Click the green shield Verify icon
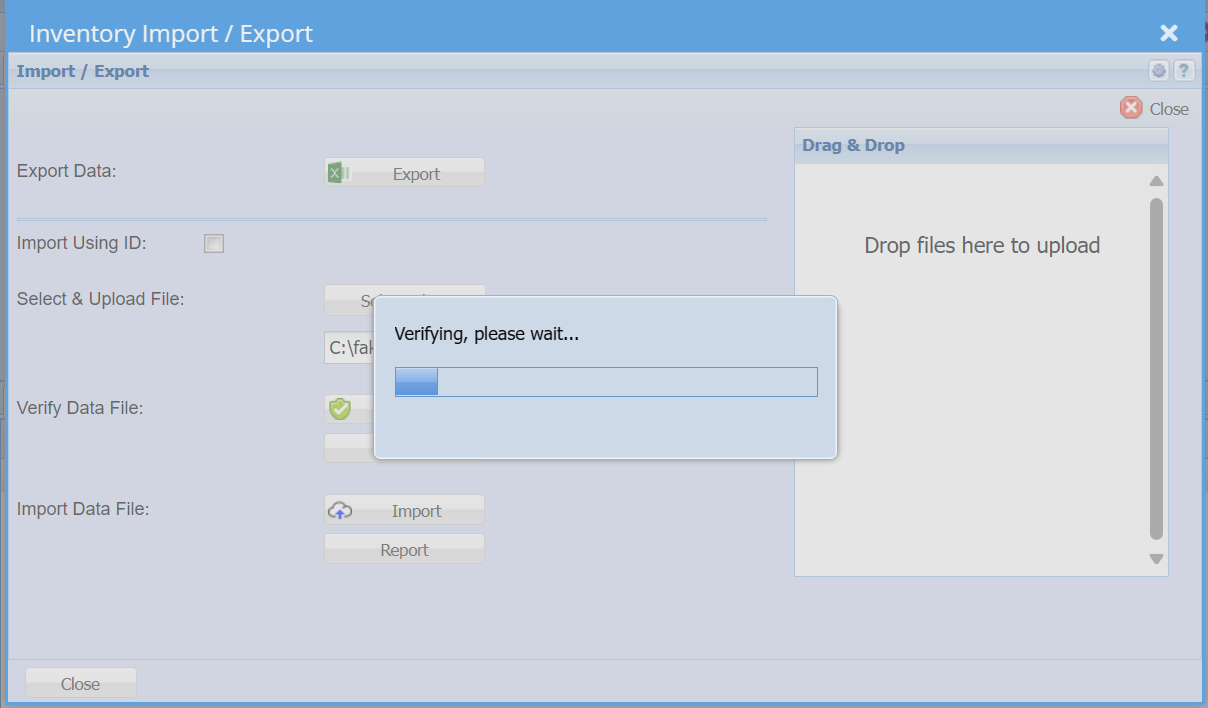This screenshot has width=1208, height=708. [x=340, y=408]
